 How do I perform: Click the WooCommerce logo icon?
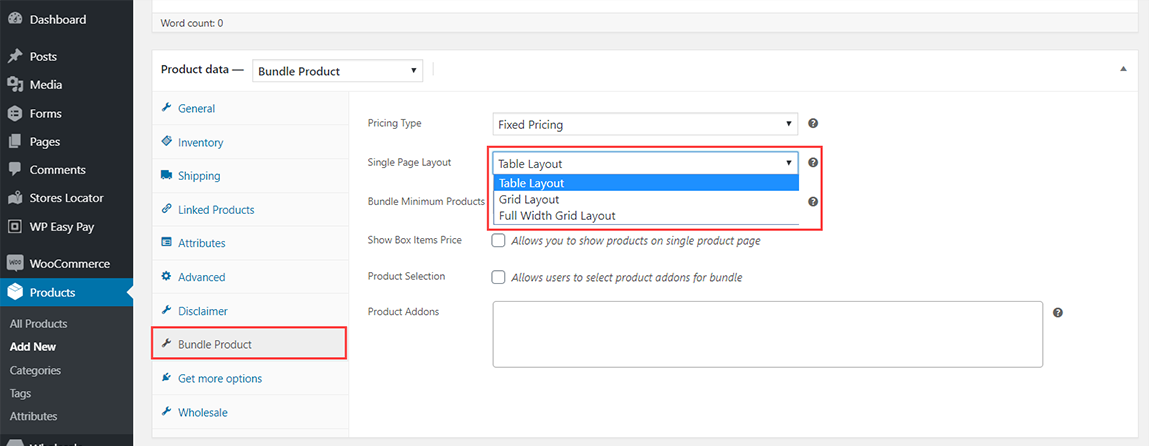pos(15,264)
